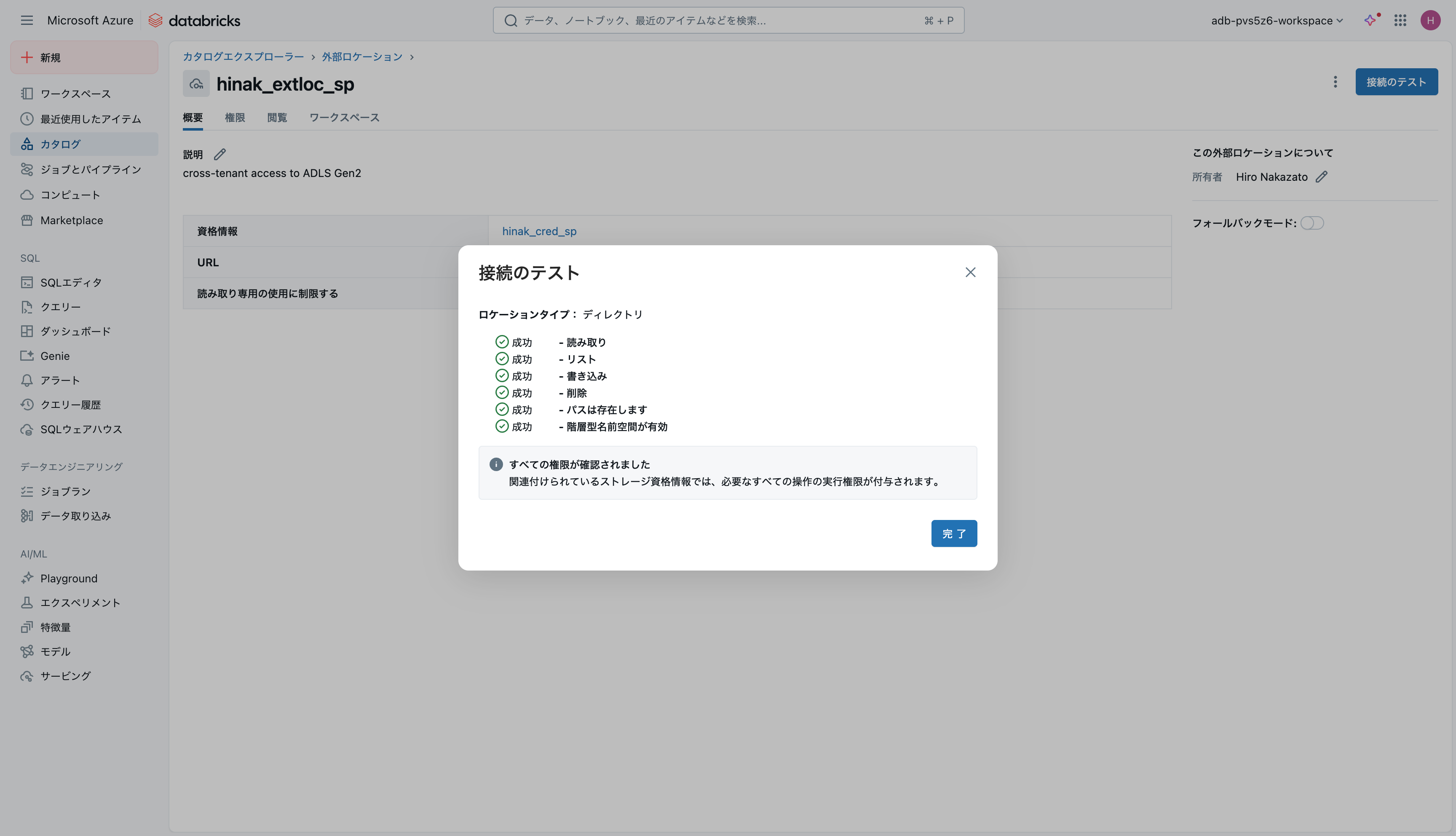The image size is (1456, 836).
Task: Click the 接続のテスト page button
Action: coord(1396,82)
